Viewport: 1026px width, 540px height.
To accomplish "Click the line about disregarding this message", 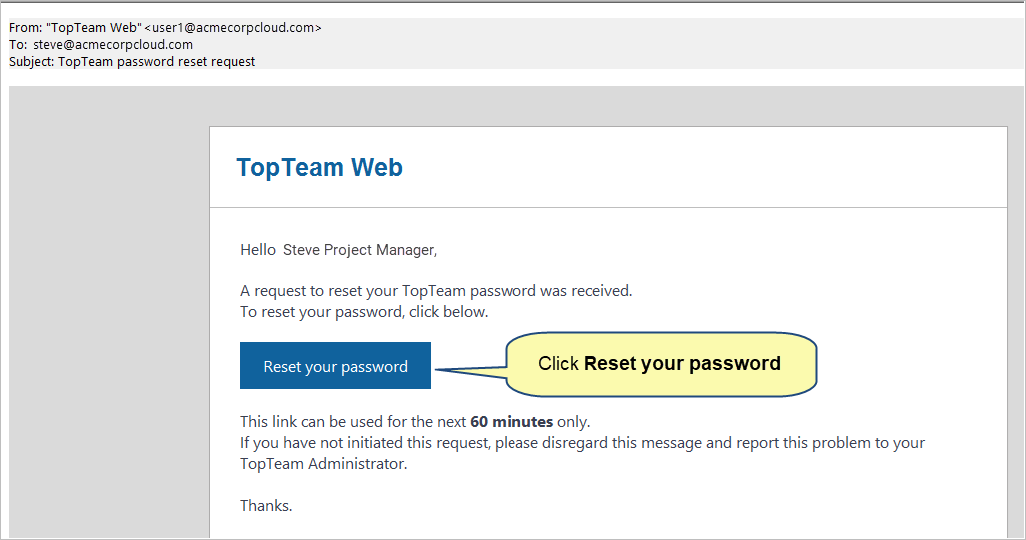I will click(582, 442).
